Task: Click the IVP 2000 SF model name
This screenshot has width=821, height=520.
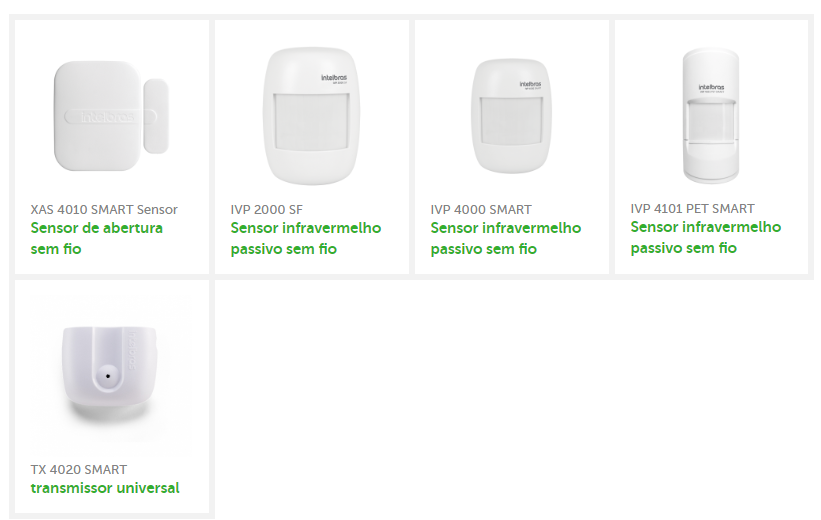Action: [x=267, y=209]
